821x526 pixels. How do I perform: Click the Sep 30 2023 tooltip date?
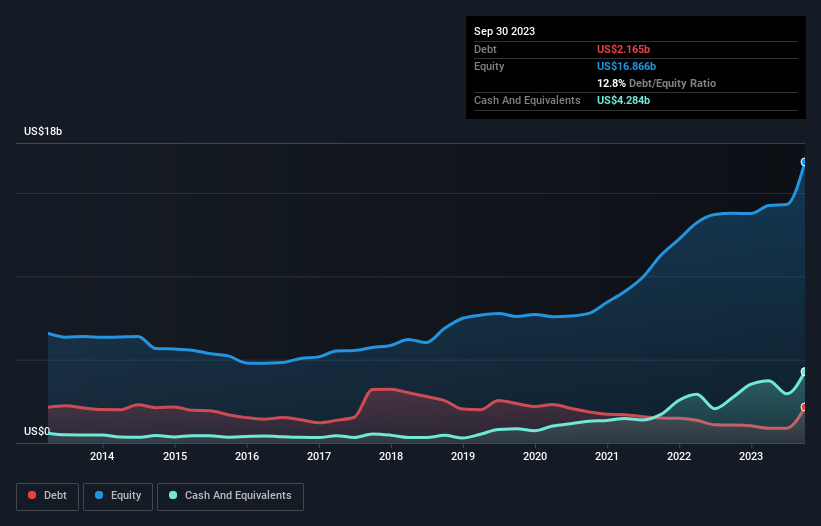click(x=504, y=31)
